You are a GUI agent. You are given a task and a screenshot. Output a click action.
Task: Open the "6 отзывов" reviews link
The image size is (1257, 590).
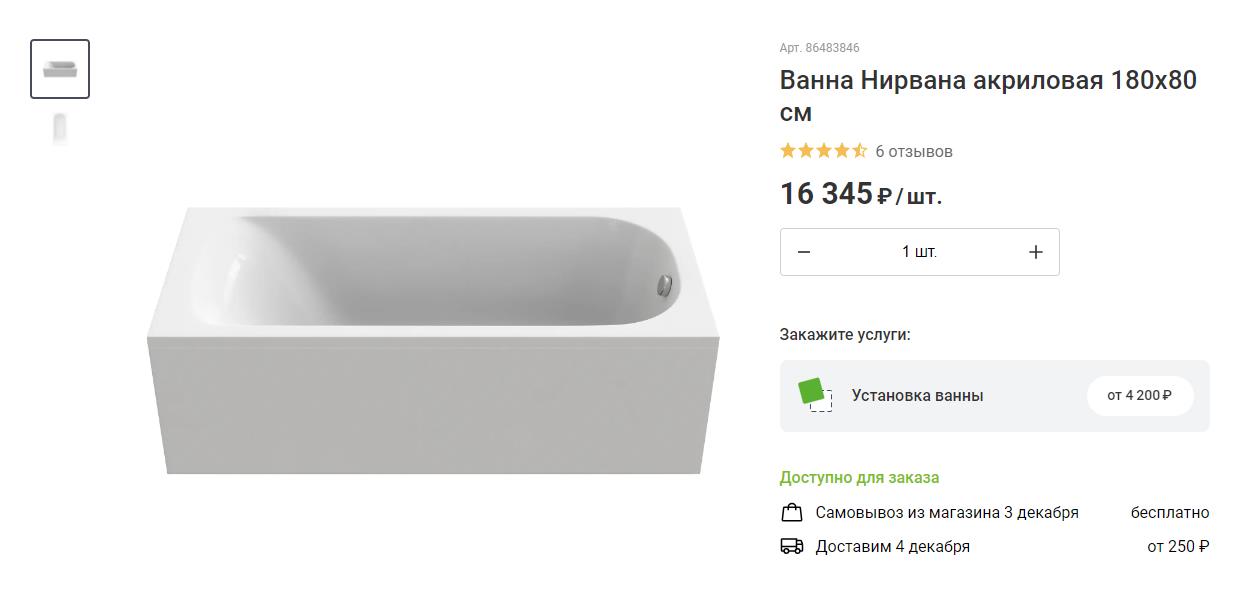(914, 152)
